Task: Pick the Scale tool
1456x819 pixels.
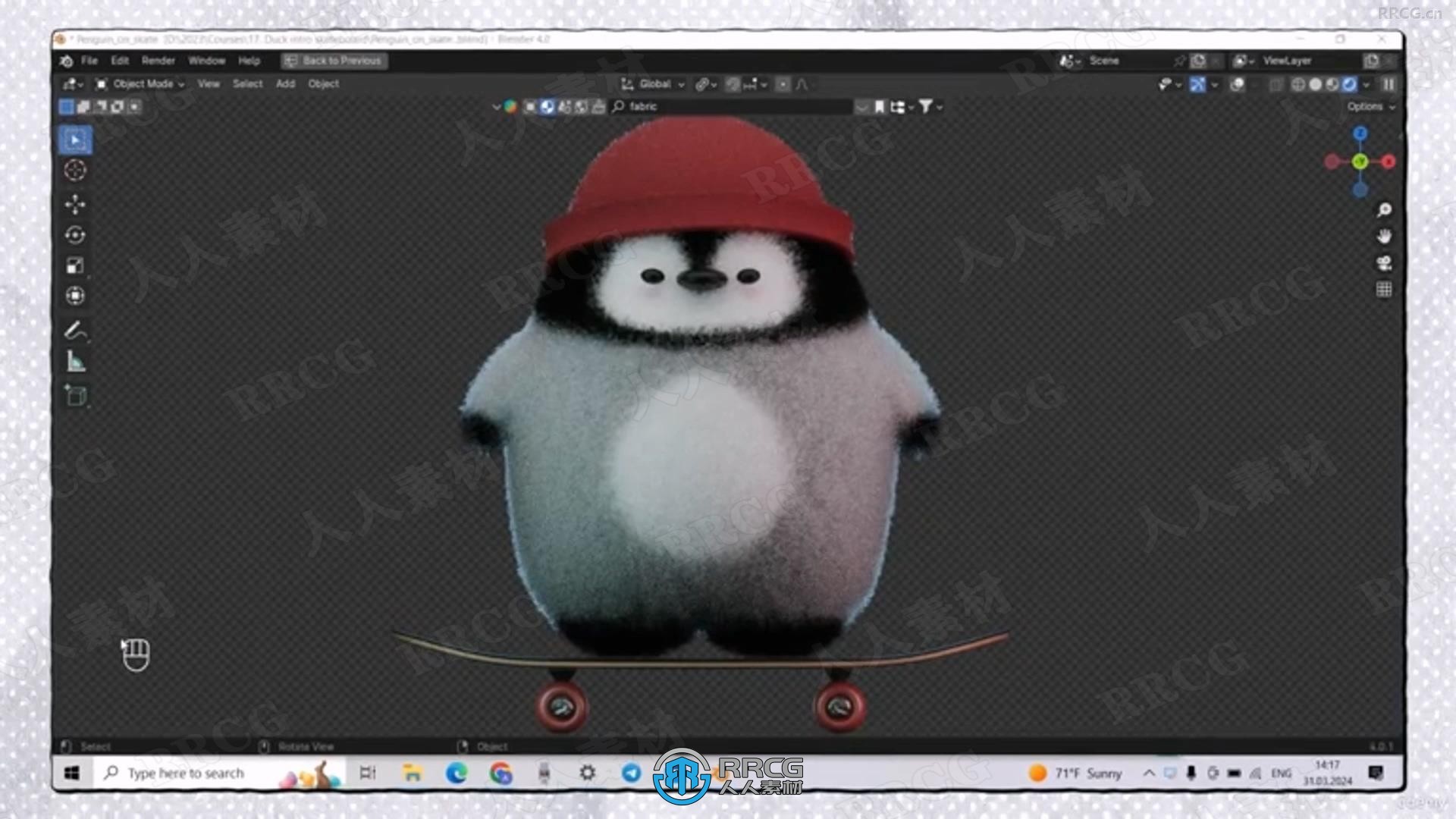Action: click(75, 265)
